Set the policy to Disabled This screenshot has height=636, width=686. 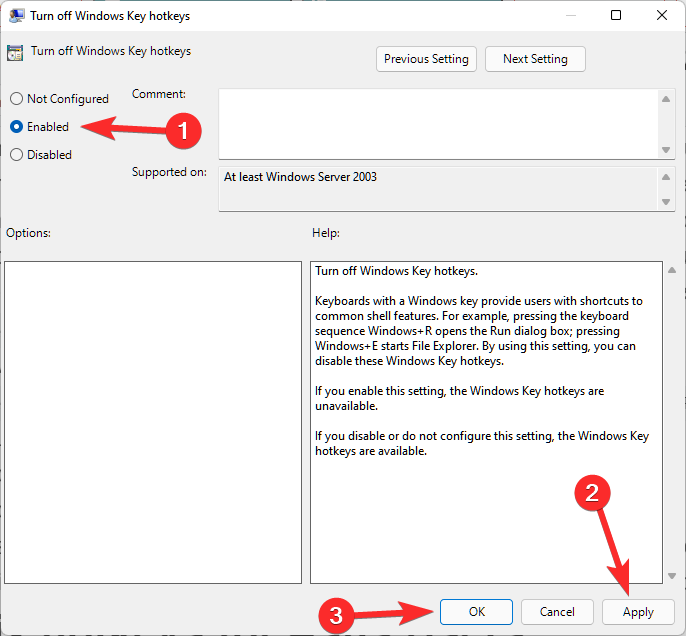(x=16, y=155)
